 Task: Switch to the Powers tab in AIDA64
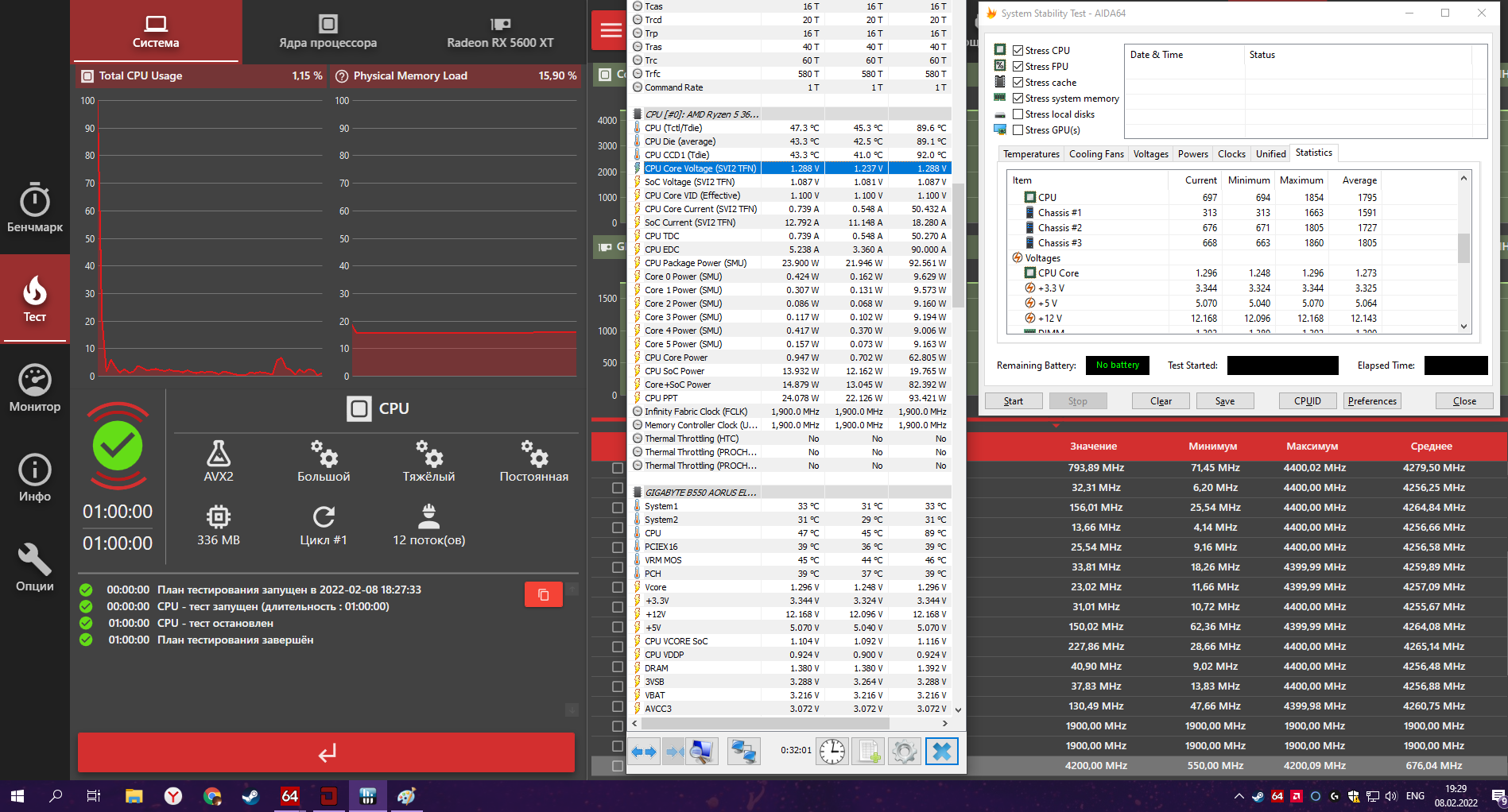(x=1192, y=154)
